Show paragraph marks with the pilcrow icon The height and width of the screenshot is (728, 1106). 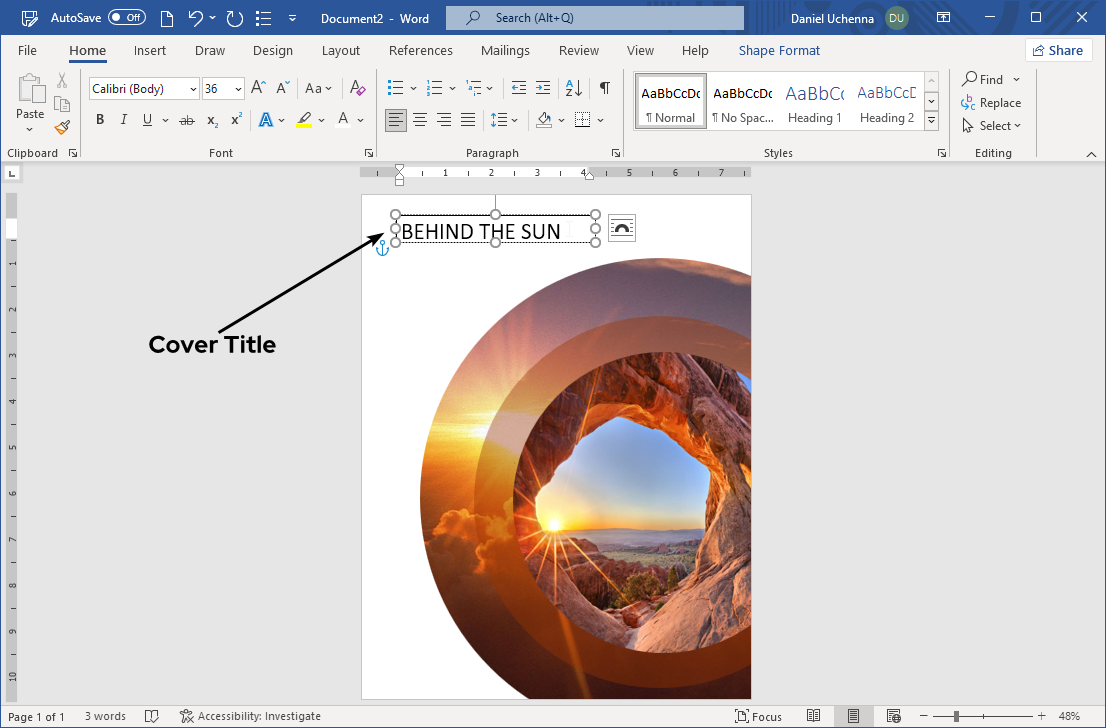[x=604, y=88]
